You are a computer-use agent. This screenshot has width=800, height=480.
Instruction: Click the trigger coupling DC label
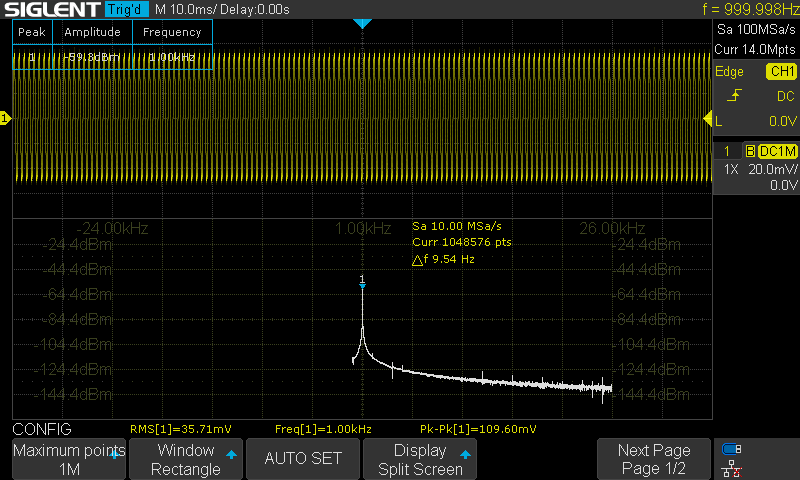785,96
